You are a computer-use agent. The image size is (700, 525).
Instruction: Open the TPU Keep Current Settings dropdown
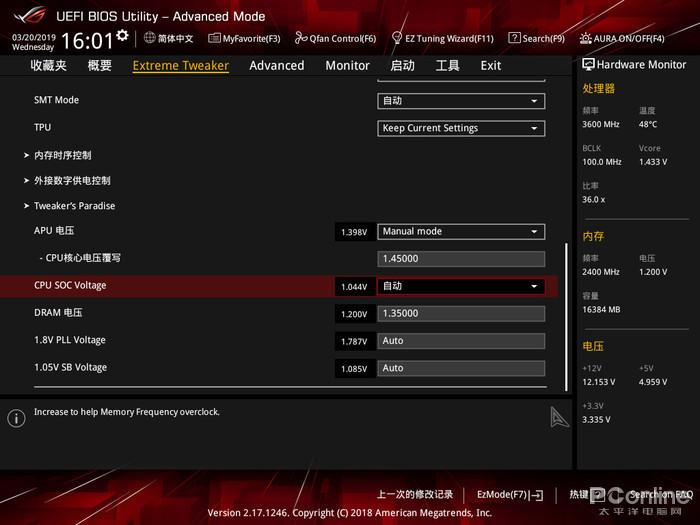[461, 129]
